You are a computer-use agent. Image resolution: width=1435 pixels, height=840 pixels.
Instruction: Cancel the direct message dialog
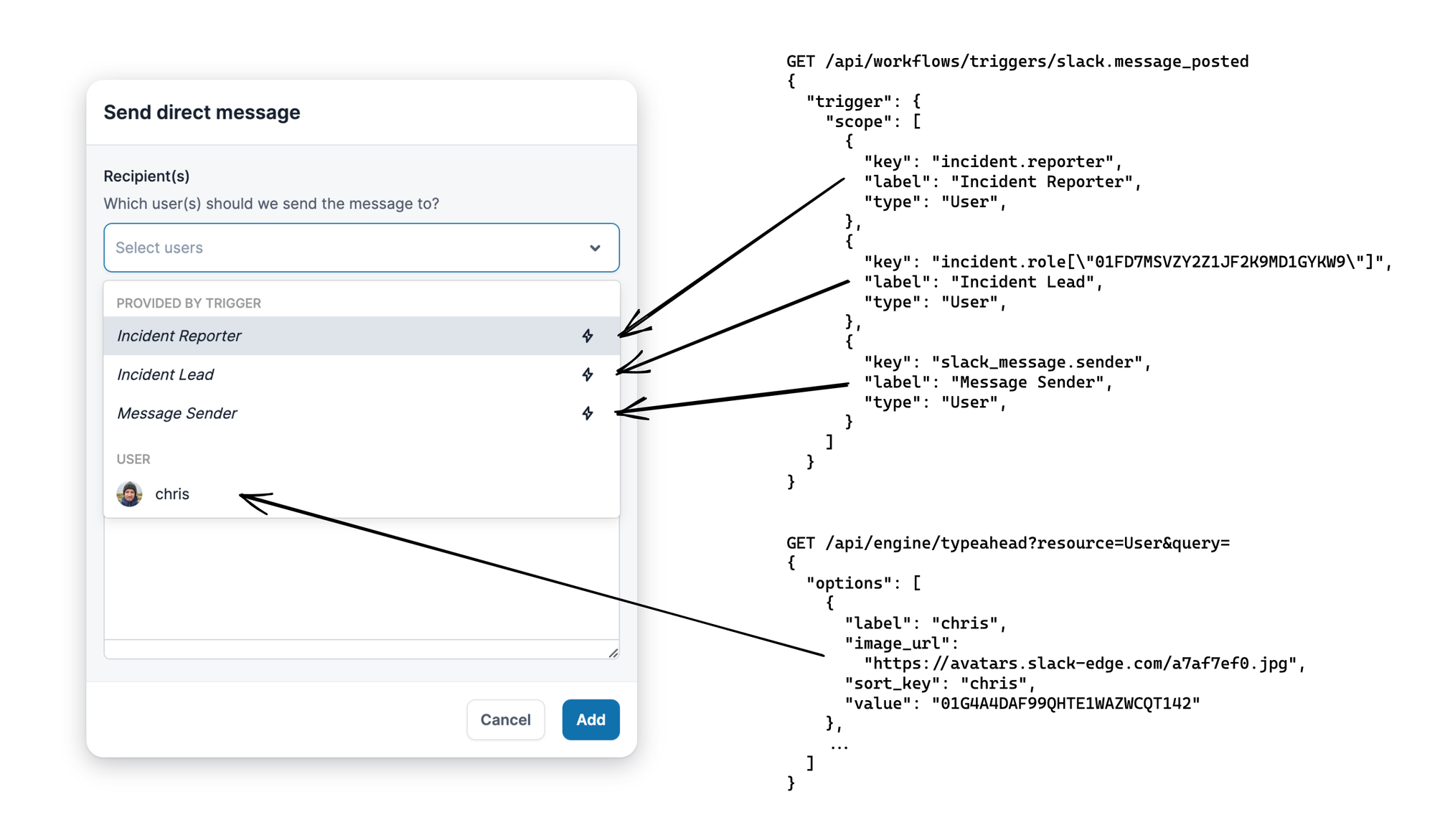[x=505, y=719]
